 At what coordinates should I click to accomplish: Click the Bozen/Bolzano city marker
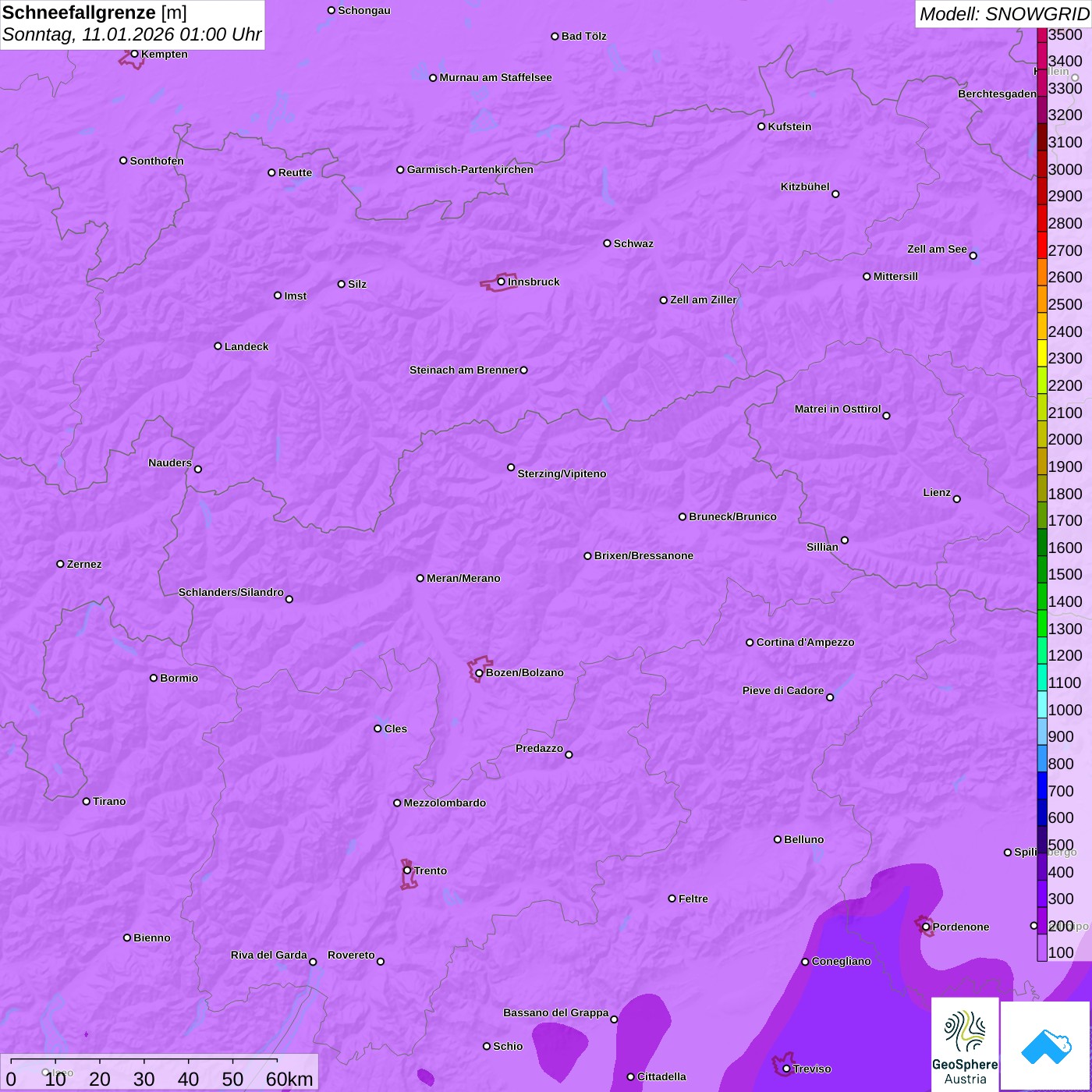click(x=479, y=673)
